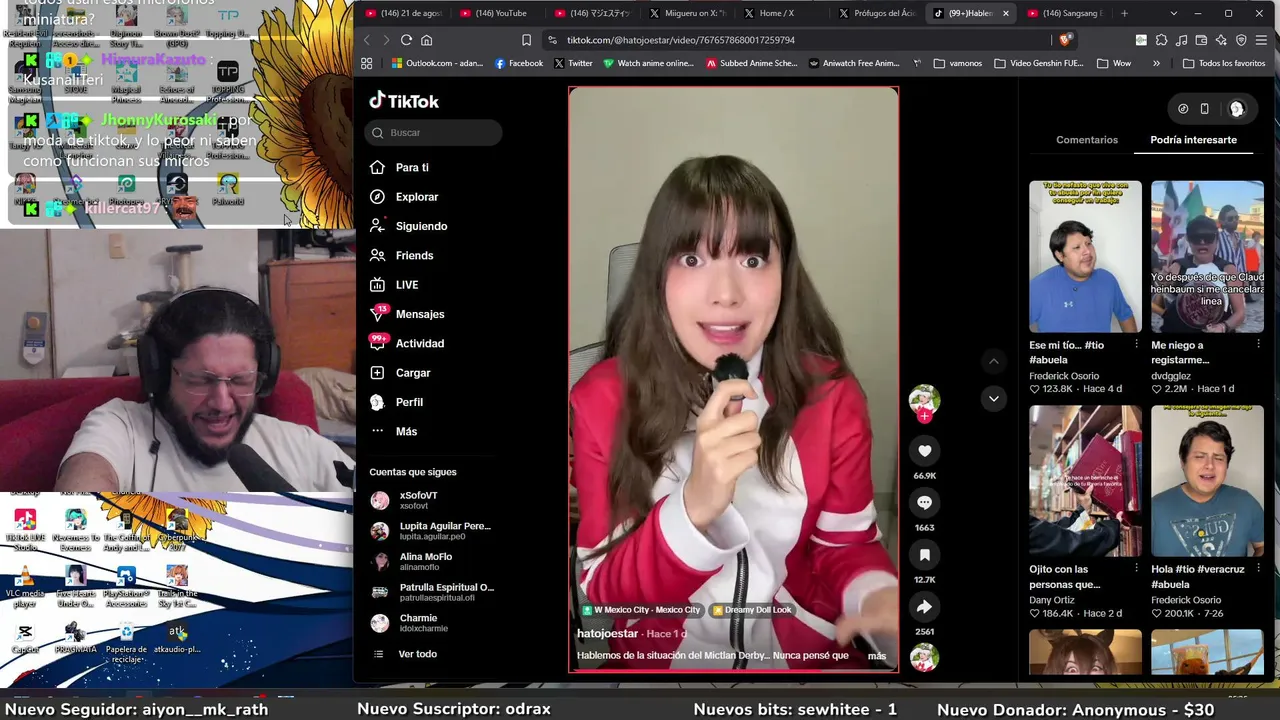The width and height of the screenshot is (1280, 720).
Task: Open the Cargar upload page
Action: tap(400, 373)
